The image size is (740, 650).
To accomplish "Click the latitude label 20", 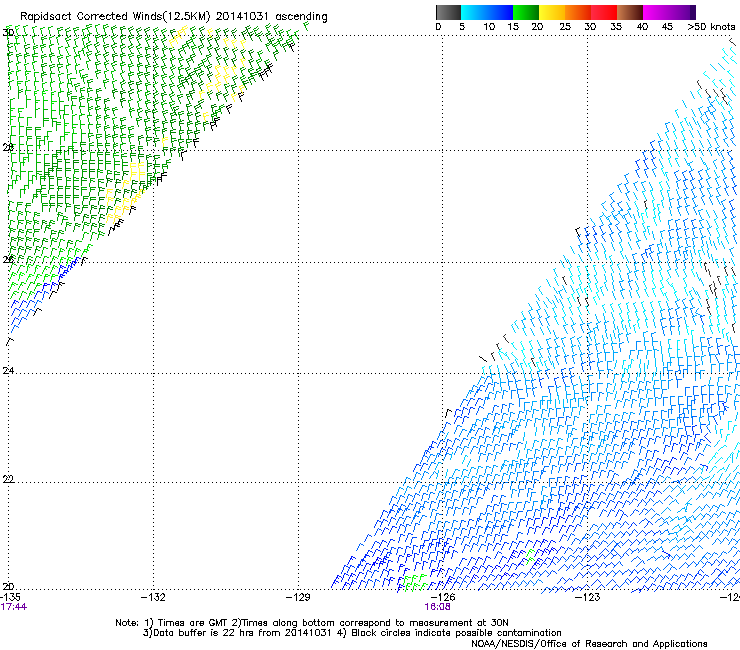I will (x=8, y=586).
